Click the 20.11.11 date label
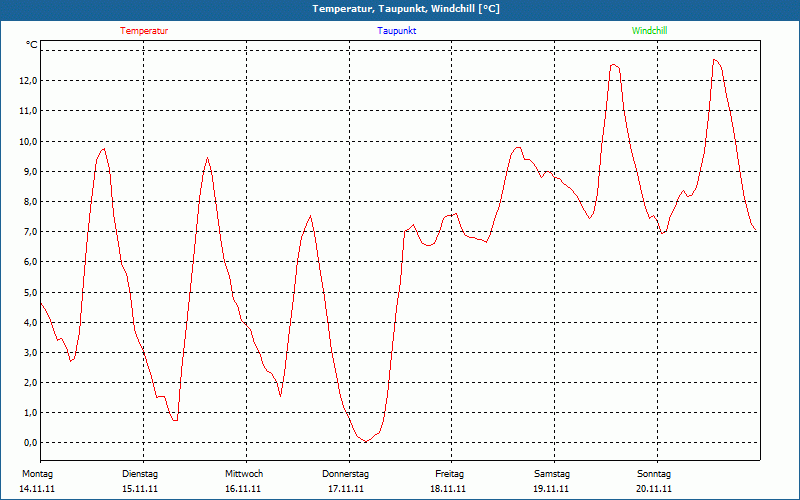The width and height of the screenshot is (800, 500). click(x=654, y=489)
